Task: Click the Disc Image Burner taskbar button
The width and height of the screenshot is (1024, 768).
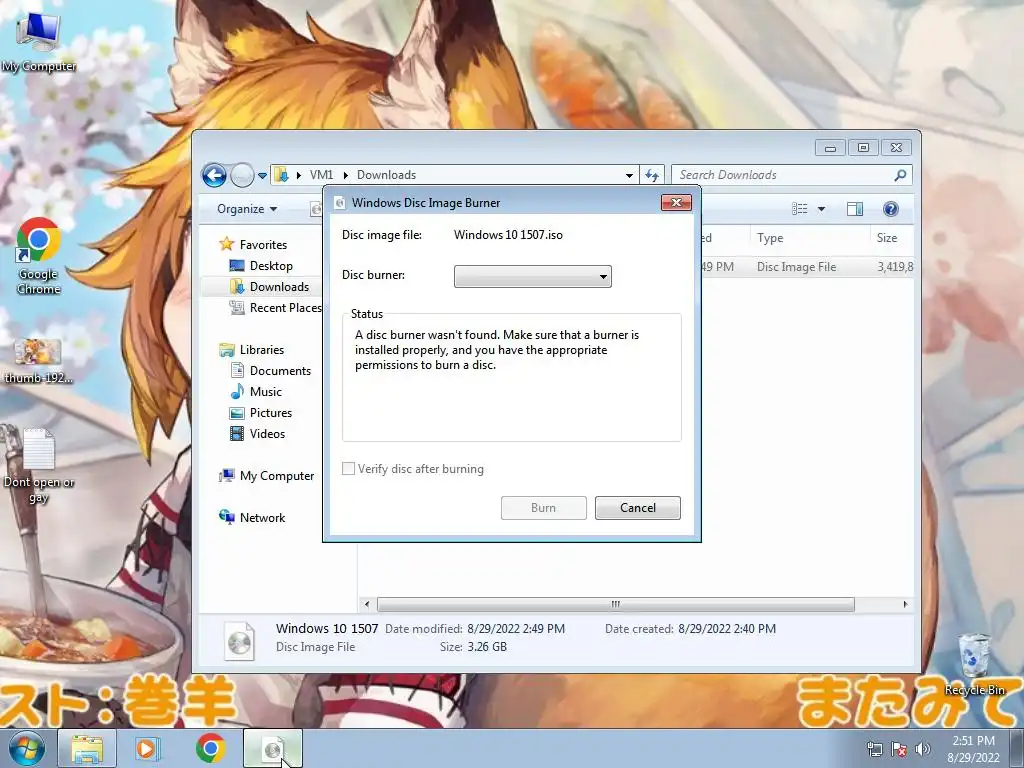Action: point(273,749)
